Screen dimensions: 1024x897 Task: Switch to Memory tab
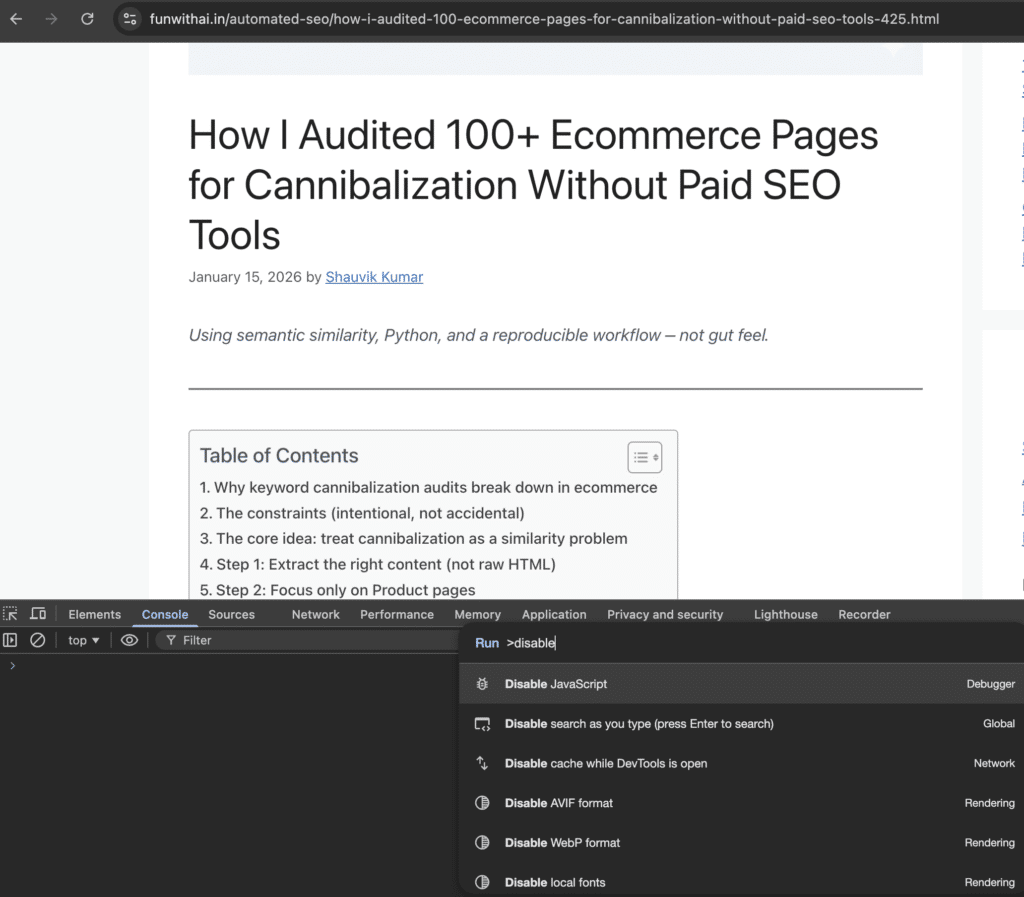pos(477,614)
